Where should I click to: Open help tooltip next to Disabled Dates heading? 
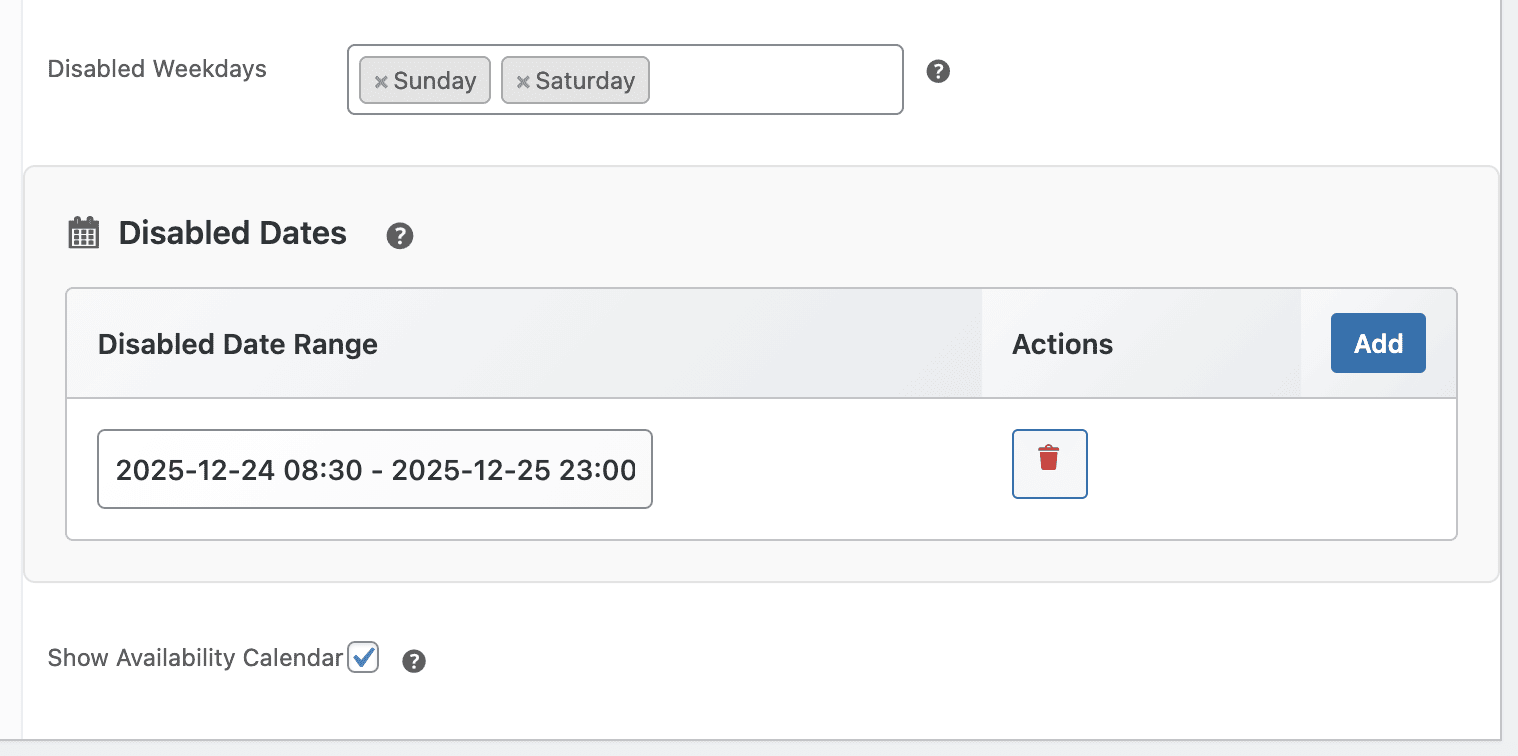point(400,236)
